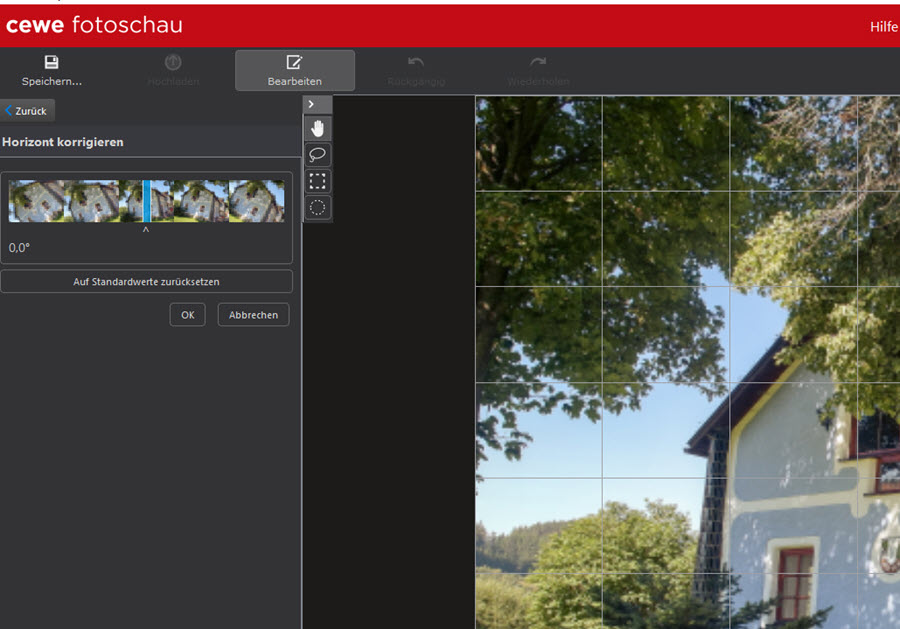This screenshot has width=900, height=629.
Task: Open the Hilfe menu
Action: [883, 27]
